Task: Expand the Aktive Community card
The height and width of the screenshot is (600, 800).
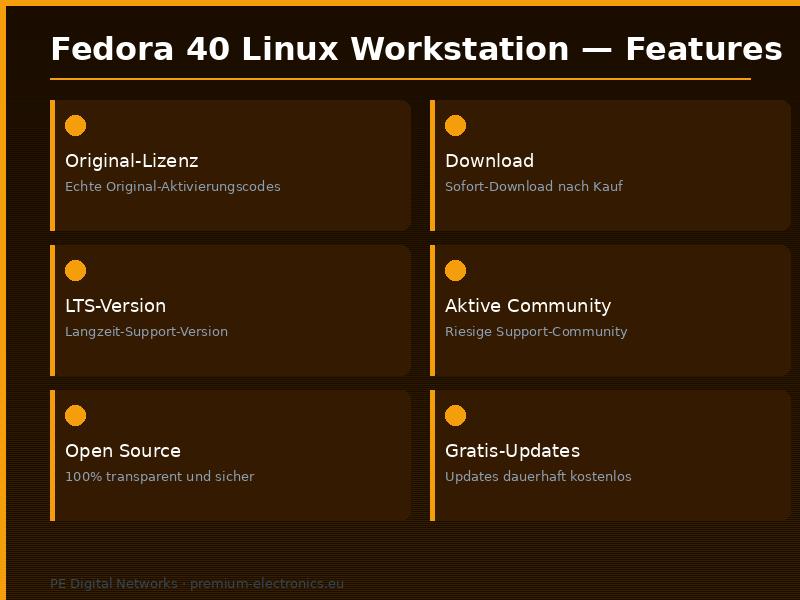Action: coord(610,310)
